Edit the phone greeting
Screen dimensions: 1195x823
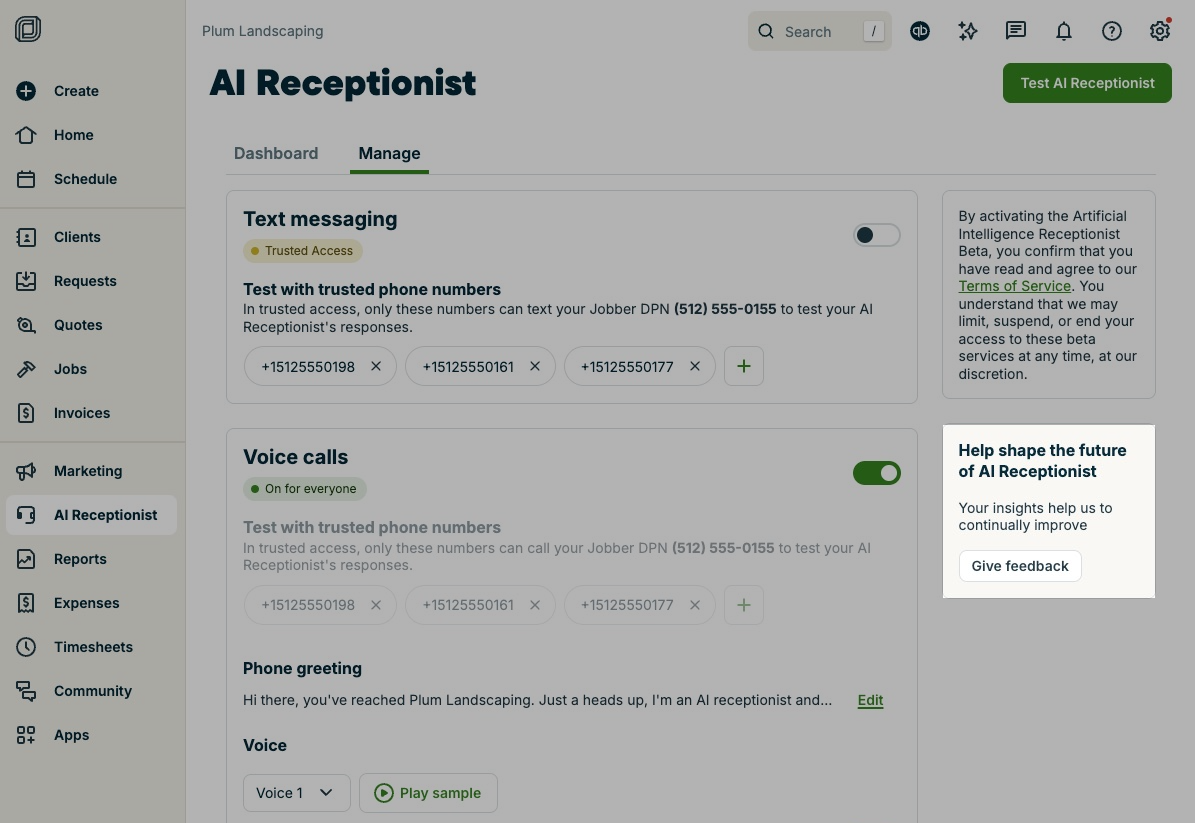click(870, 700)
